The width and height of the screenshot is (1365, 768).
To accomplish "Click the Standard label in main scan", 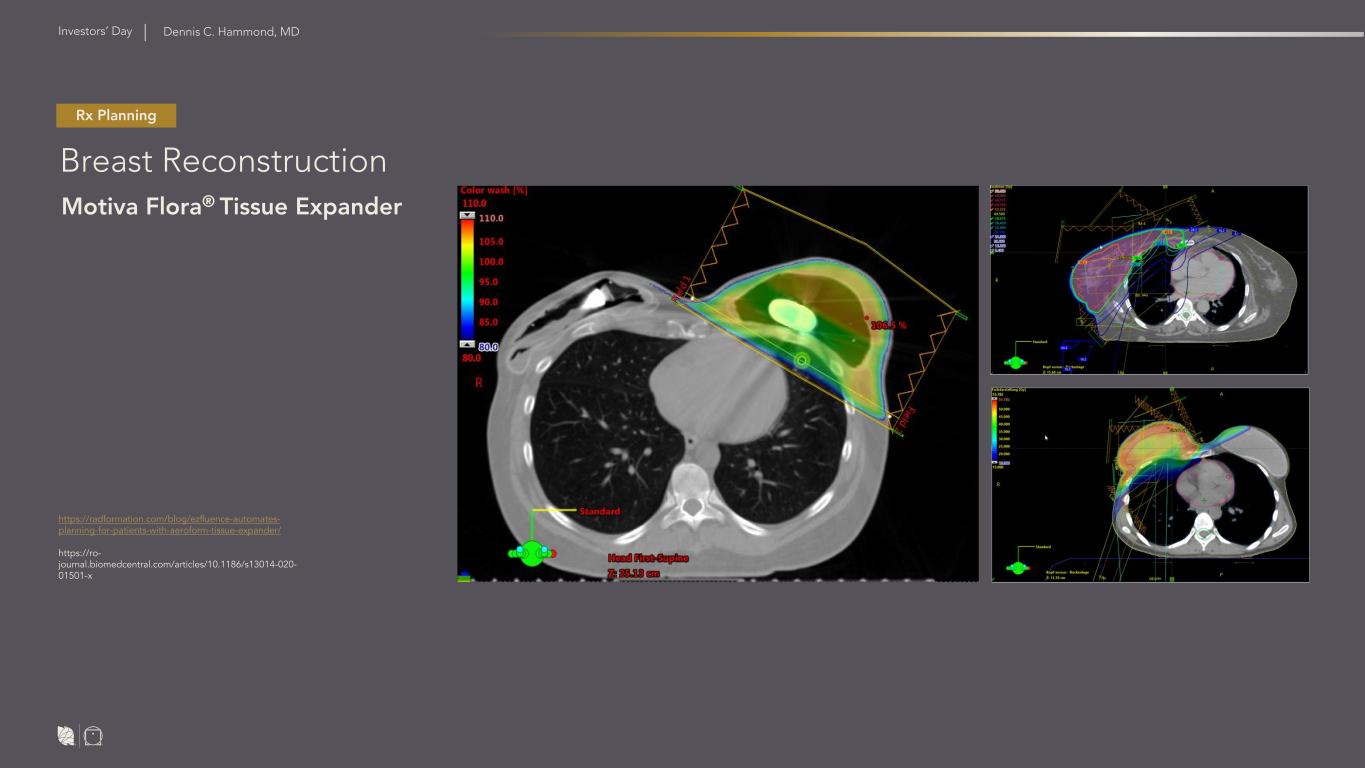I will pyautogui.click(x=600, y=511).
